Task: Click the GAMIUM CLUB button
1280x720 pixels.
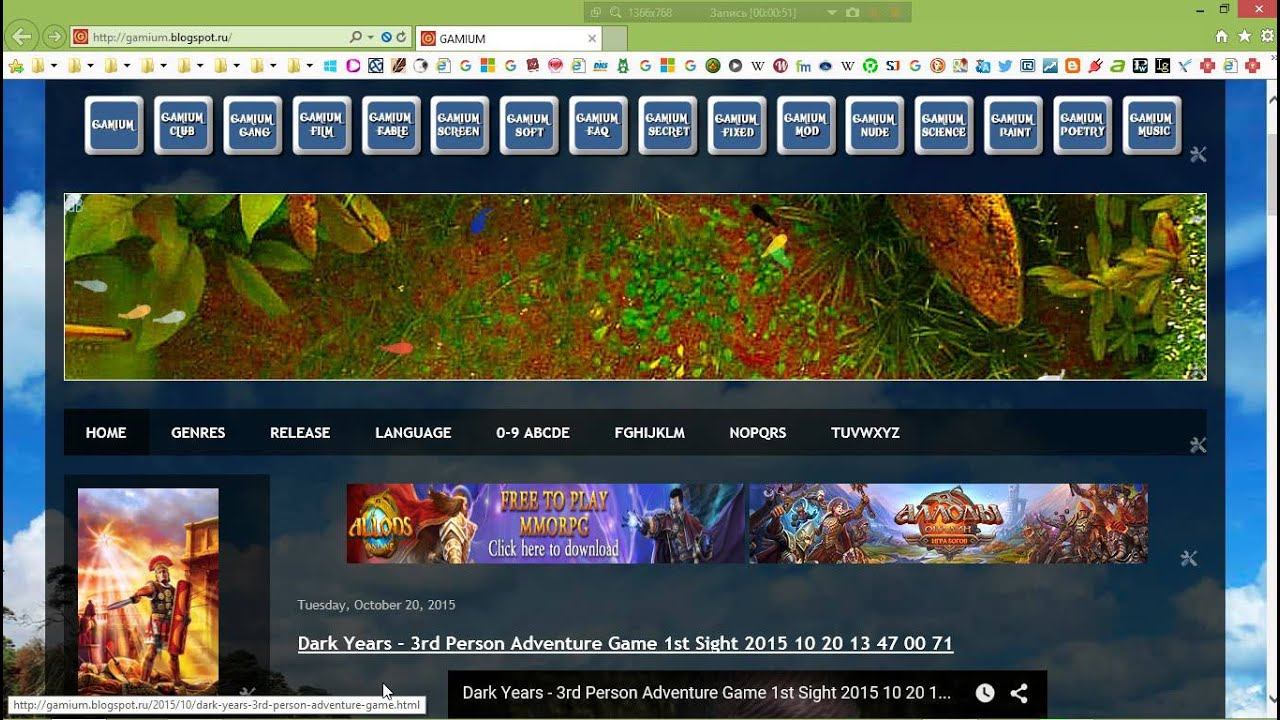Action: tap(183, 125)
